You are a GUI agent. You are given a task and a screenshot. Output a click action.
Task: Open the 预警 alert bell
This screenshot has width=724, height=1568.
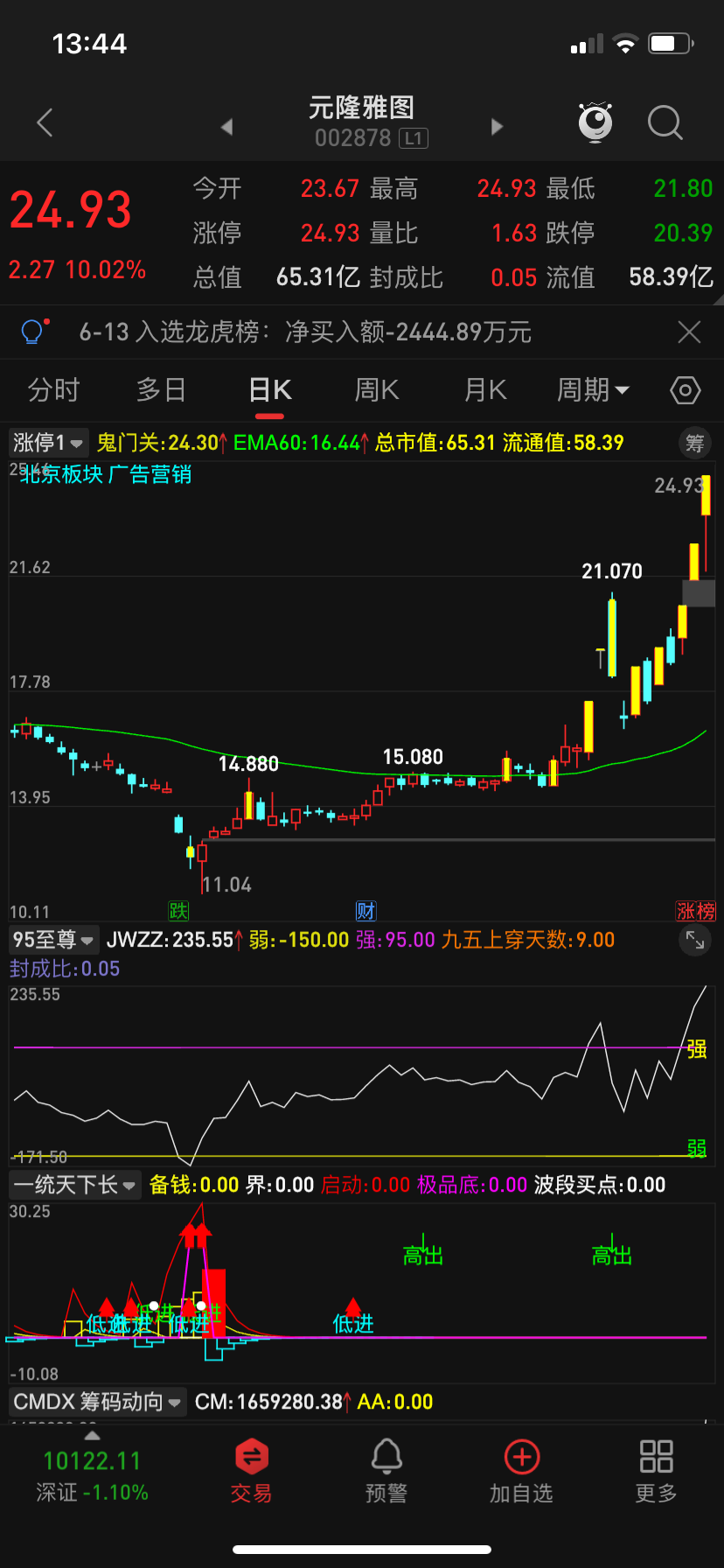click(386, 1472)
